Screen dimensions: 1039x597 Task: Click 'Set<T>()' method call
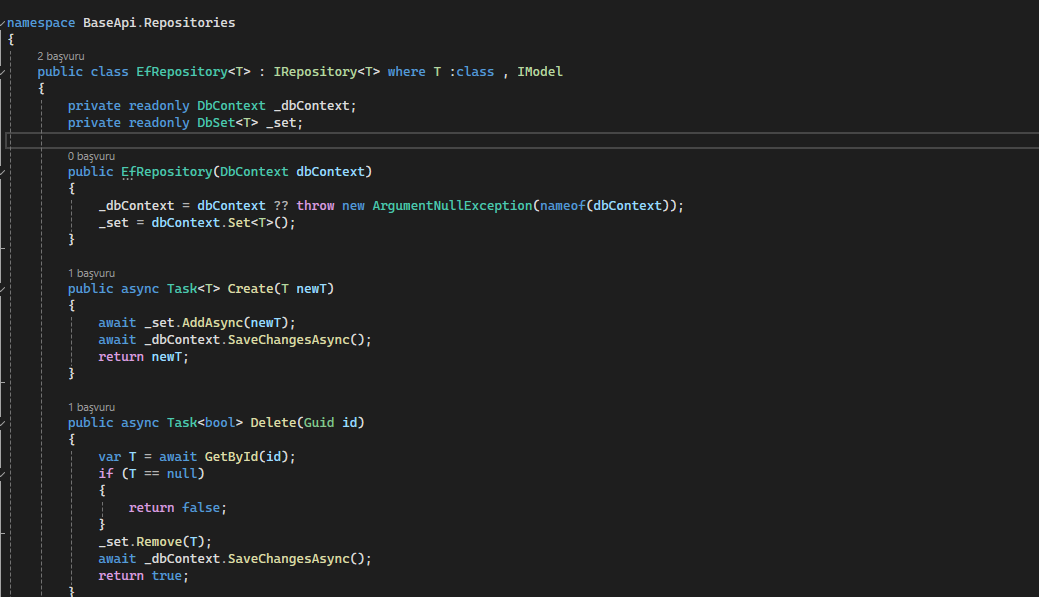point(261,223)
